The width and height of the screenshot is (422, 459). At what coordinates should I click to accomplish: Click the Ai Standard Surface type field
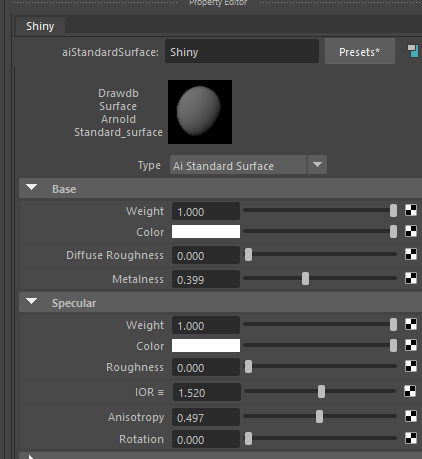[x=238, y=165]
